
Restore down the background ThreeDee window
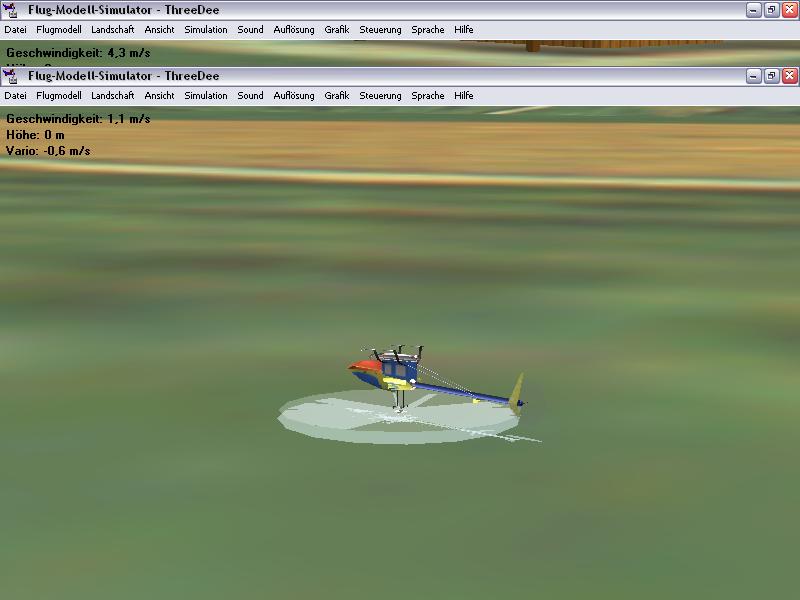click(771, 10)
